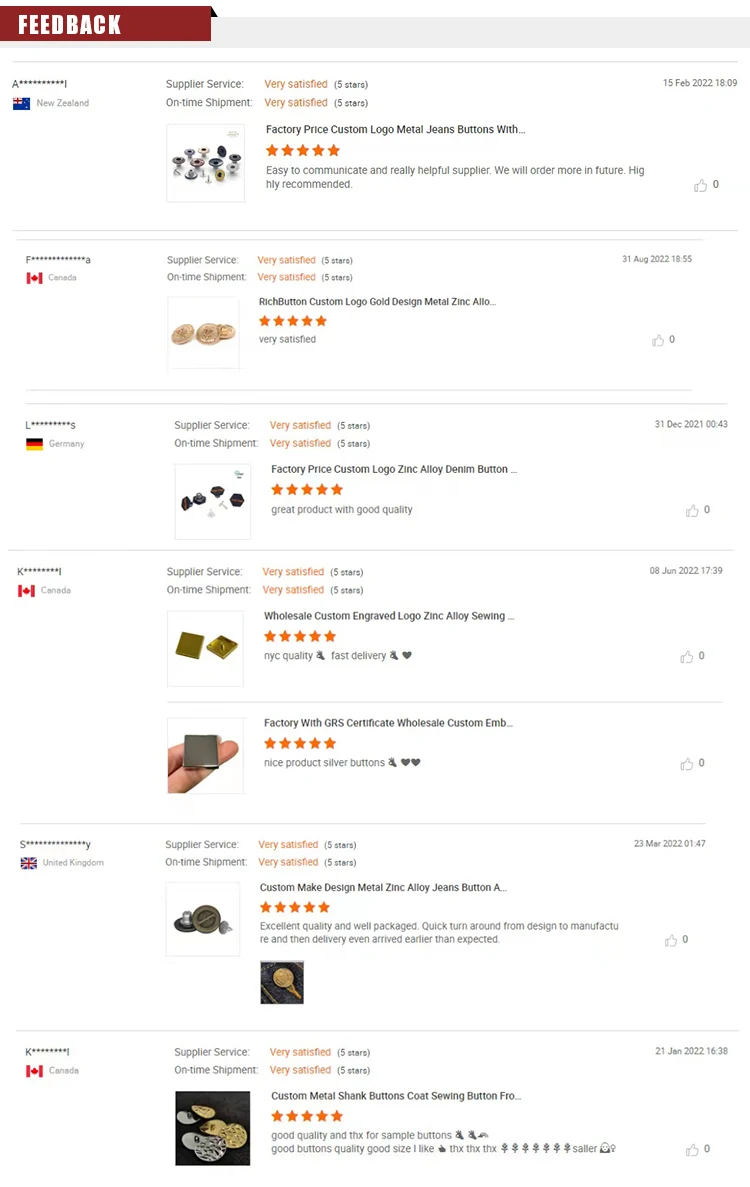Click thumbs-up on "nice product silver buttons" review
The width and height of the screenshot is (750, 1187).
[x=686, y=764]
